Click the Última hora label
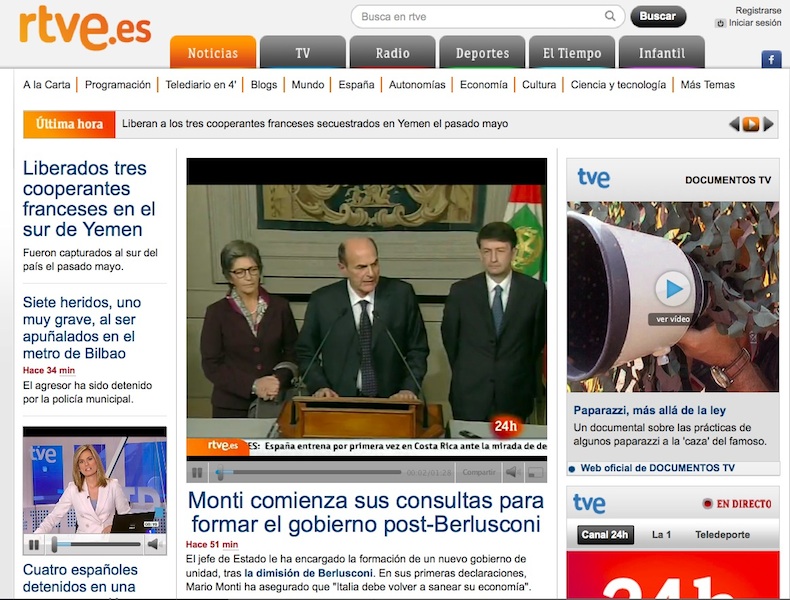Screen dimensions: 790x600 pyautogui.click(x=69, y=124)
